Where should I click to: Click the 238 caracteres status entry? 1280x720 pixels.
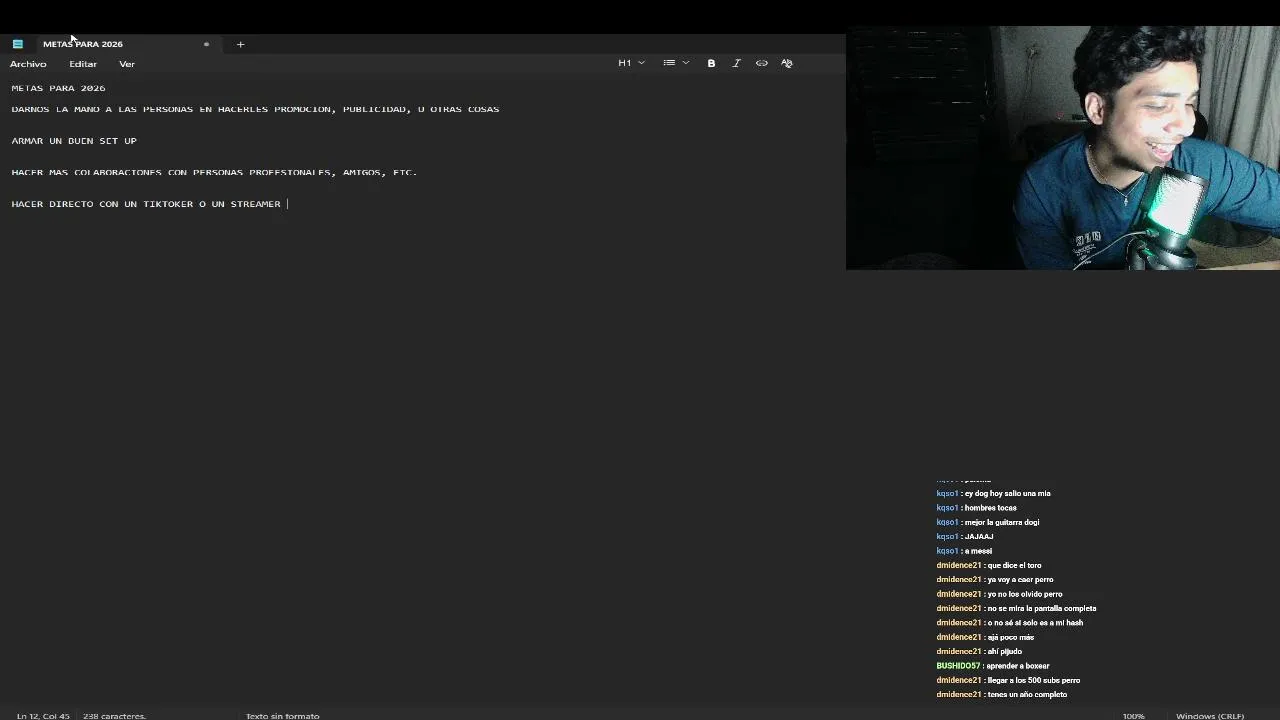click(x=114, y=716)
